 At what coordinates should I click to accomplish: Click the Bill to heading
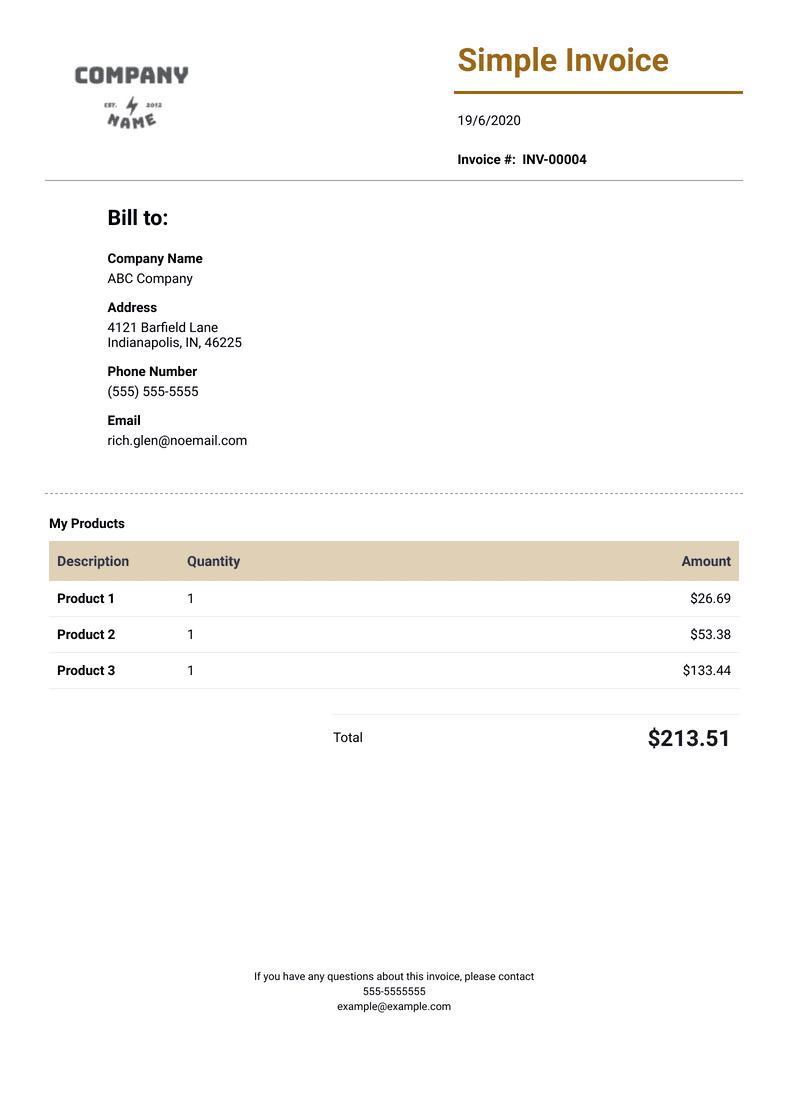click(138, 218)
